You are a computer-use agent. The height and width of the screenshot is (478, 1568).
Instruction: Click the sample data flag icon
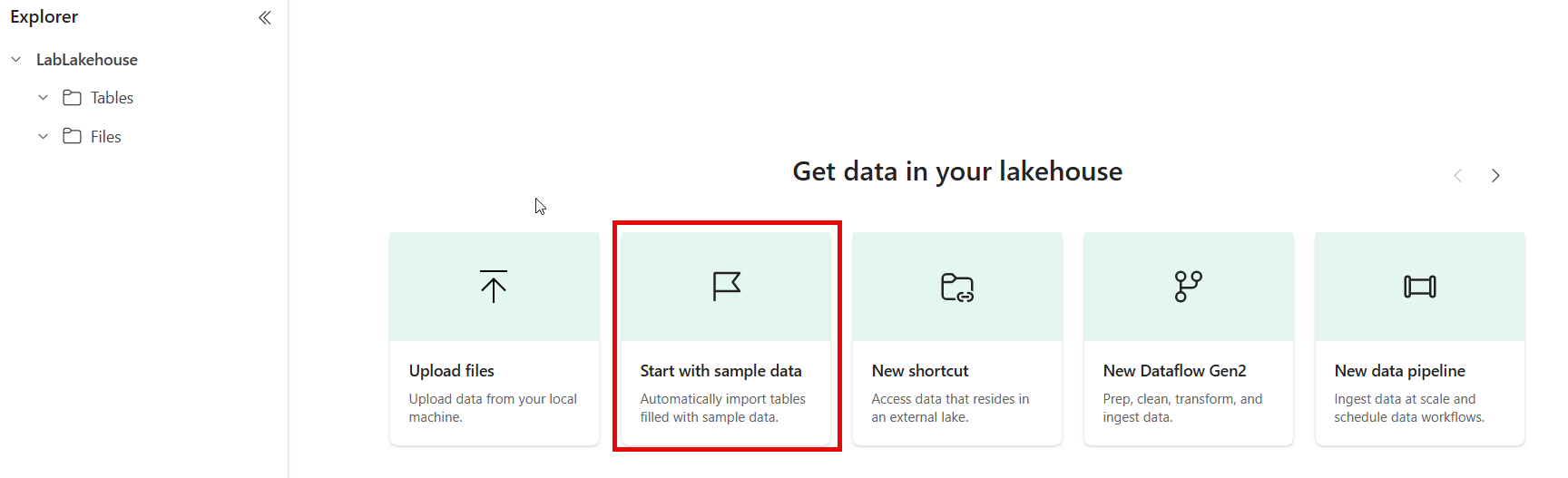click(x=727, y=287)
